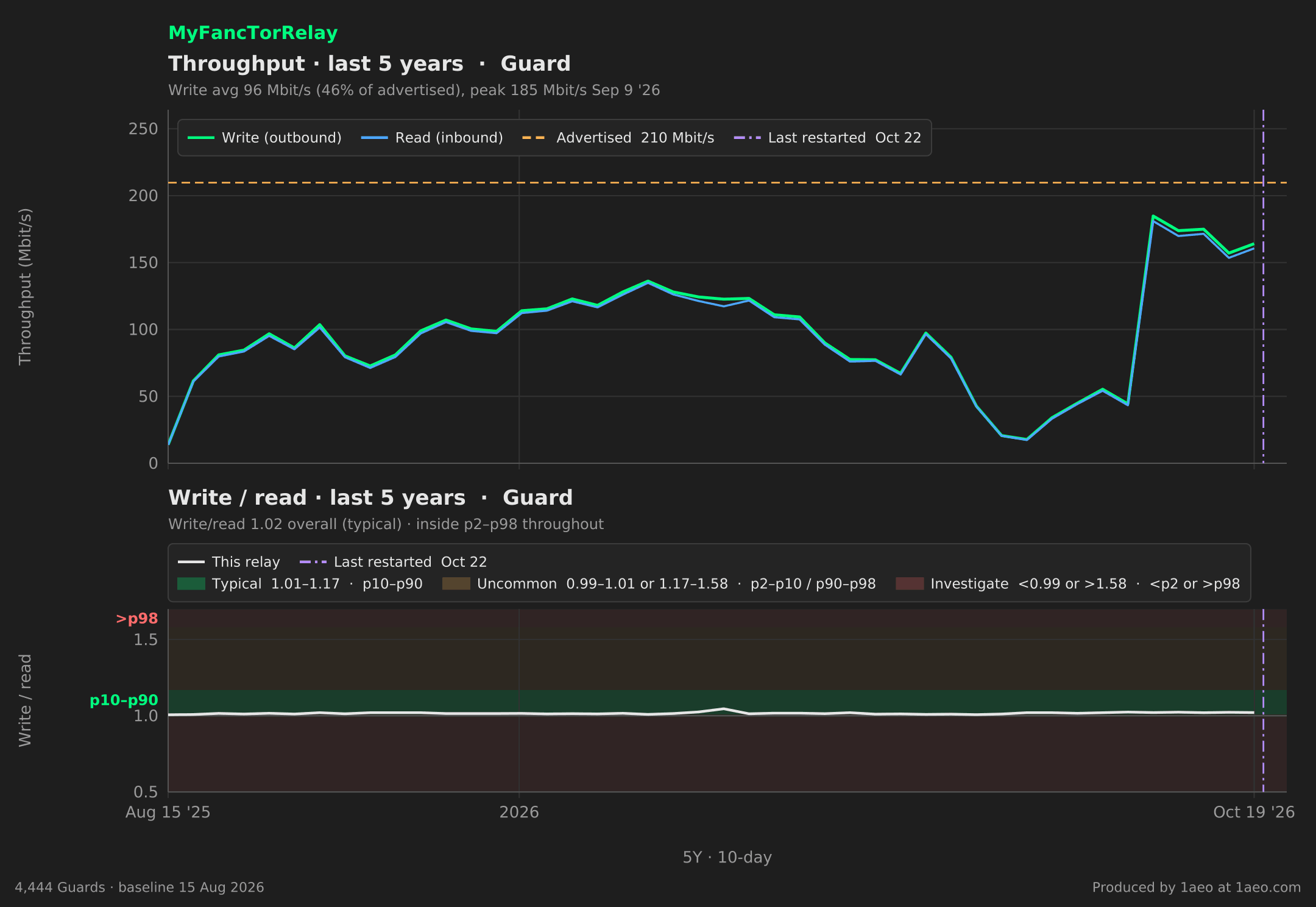Viewport: 1316px width, 907px height.
Task: Click the brown Uncommon legend swatch
Action: pos(456,584)
